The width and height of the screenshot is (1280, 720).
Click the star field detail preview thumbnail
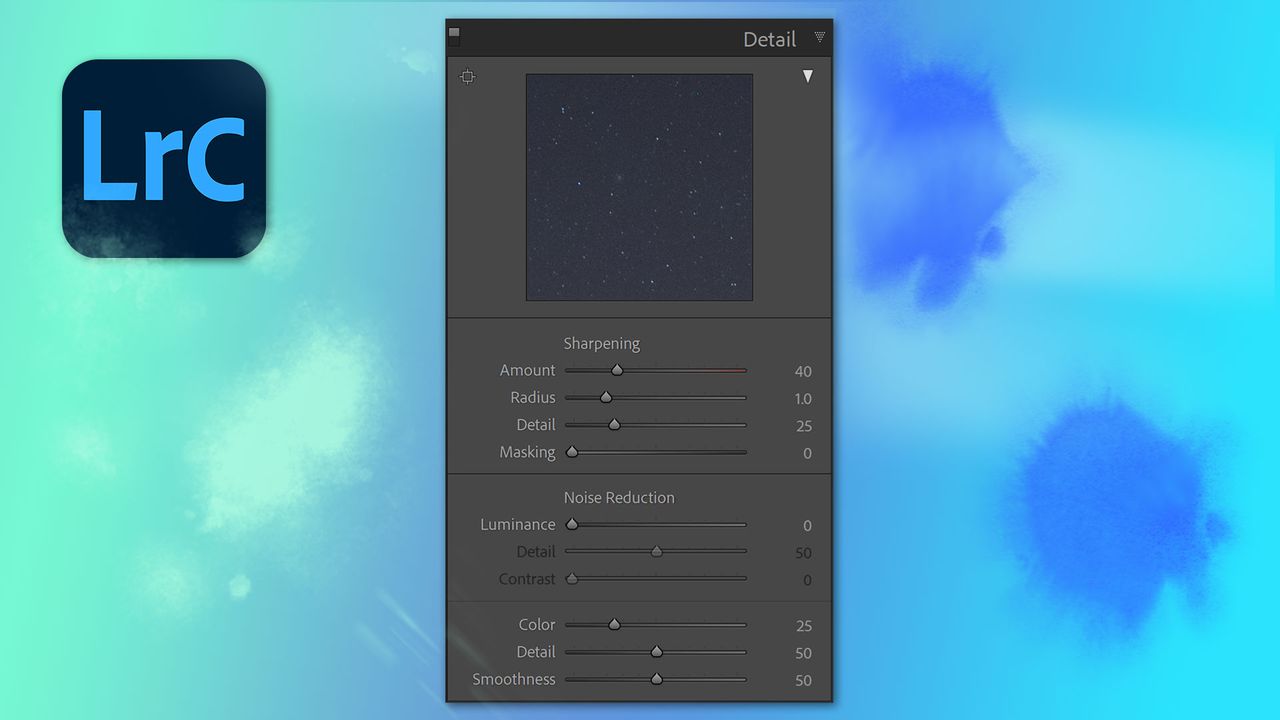pos(639,187)
